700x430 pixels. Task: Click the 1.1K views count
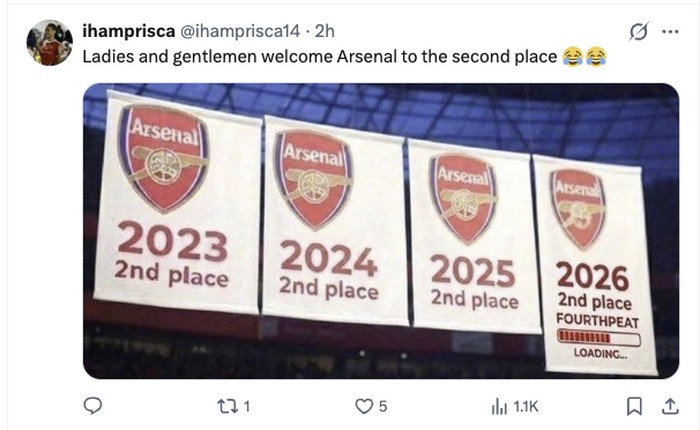click(x=526, y=406)
